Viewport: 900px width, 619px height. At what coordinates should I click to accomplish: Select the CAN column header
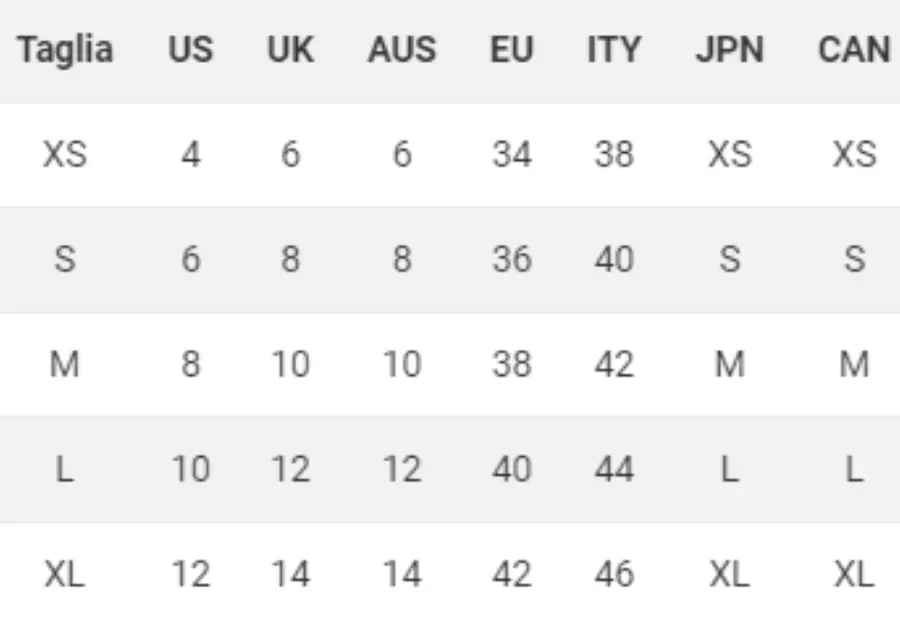[854, 49]
